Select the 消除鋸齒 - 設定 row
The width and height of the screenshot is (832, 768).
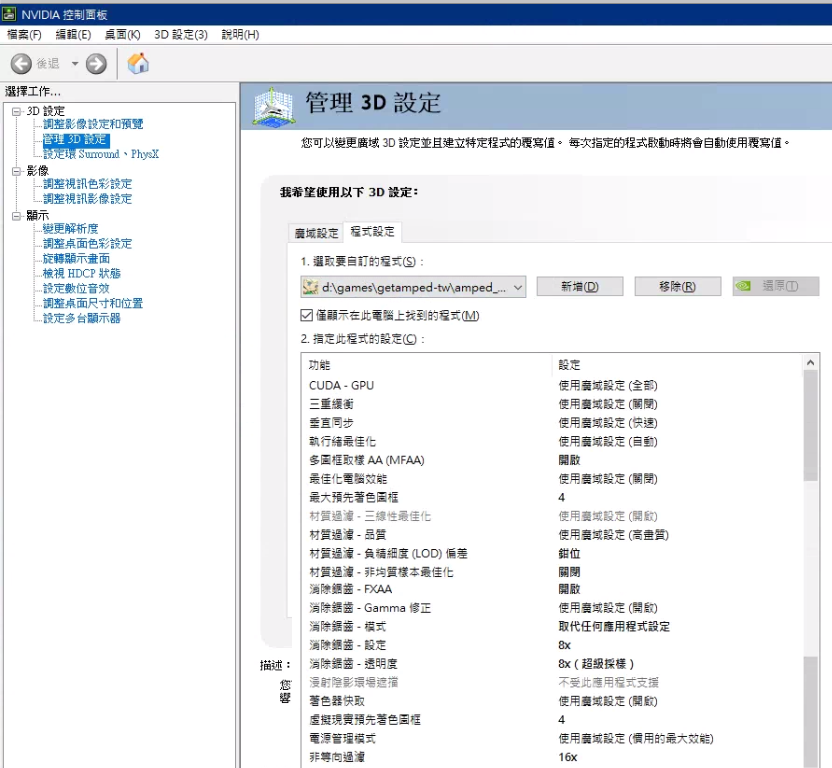click(552, 645)
